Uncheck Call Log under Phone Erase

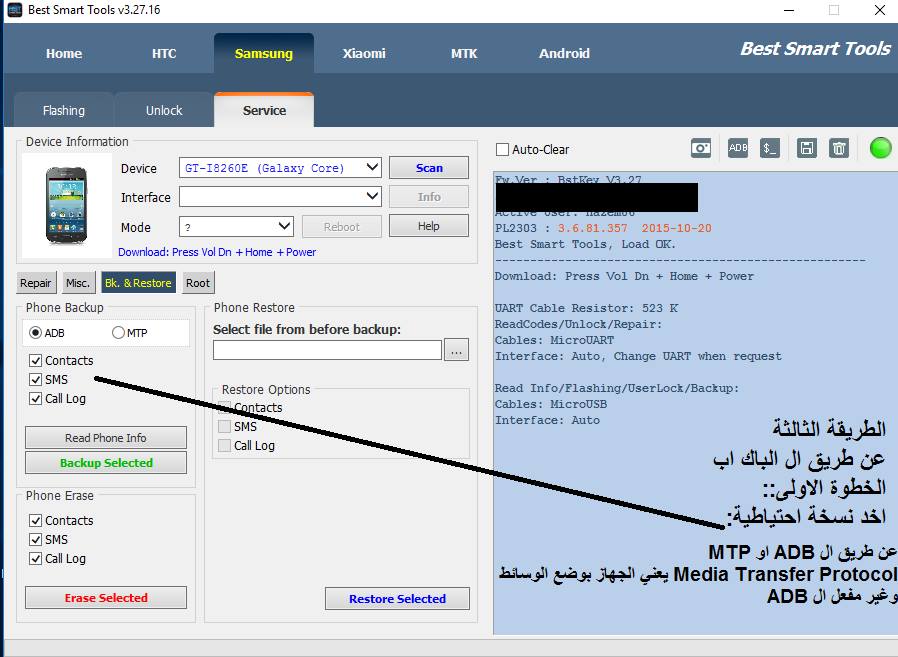pyautogui.click(x=36, y=558)
